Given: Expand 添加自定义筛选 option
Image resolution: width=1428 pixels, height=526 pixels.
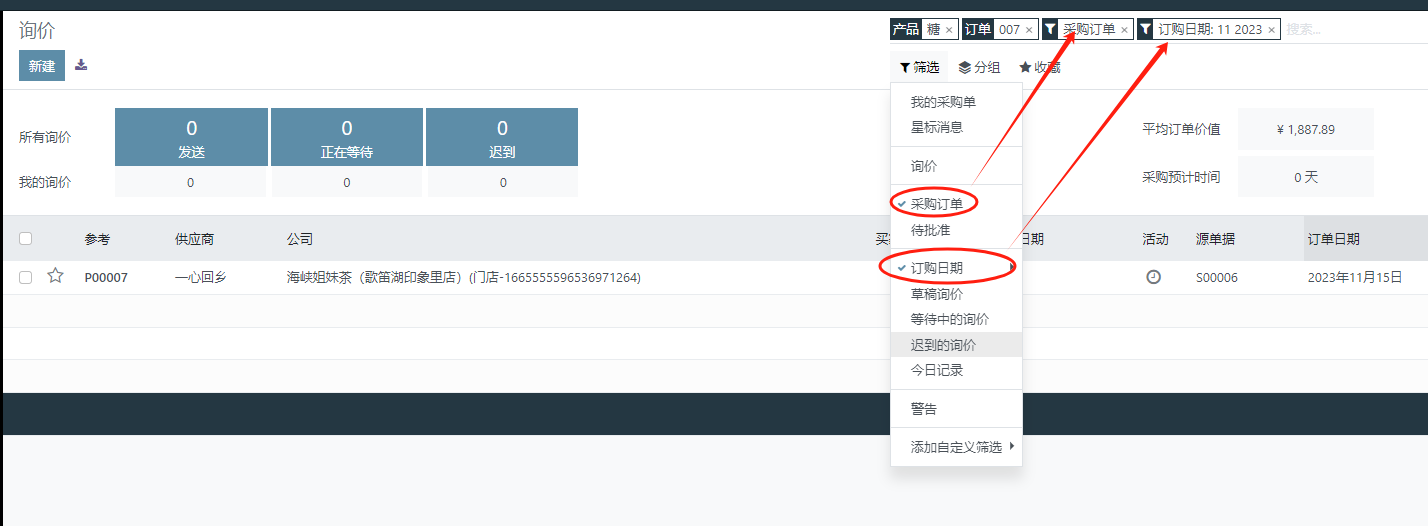Looking at the screenshot, I should click(956, 447).
